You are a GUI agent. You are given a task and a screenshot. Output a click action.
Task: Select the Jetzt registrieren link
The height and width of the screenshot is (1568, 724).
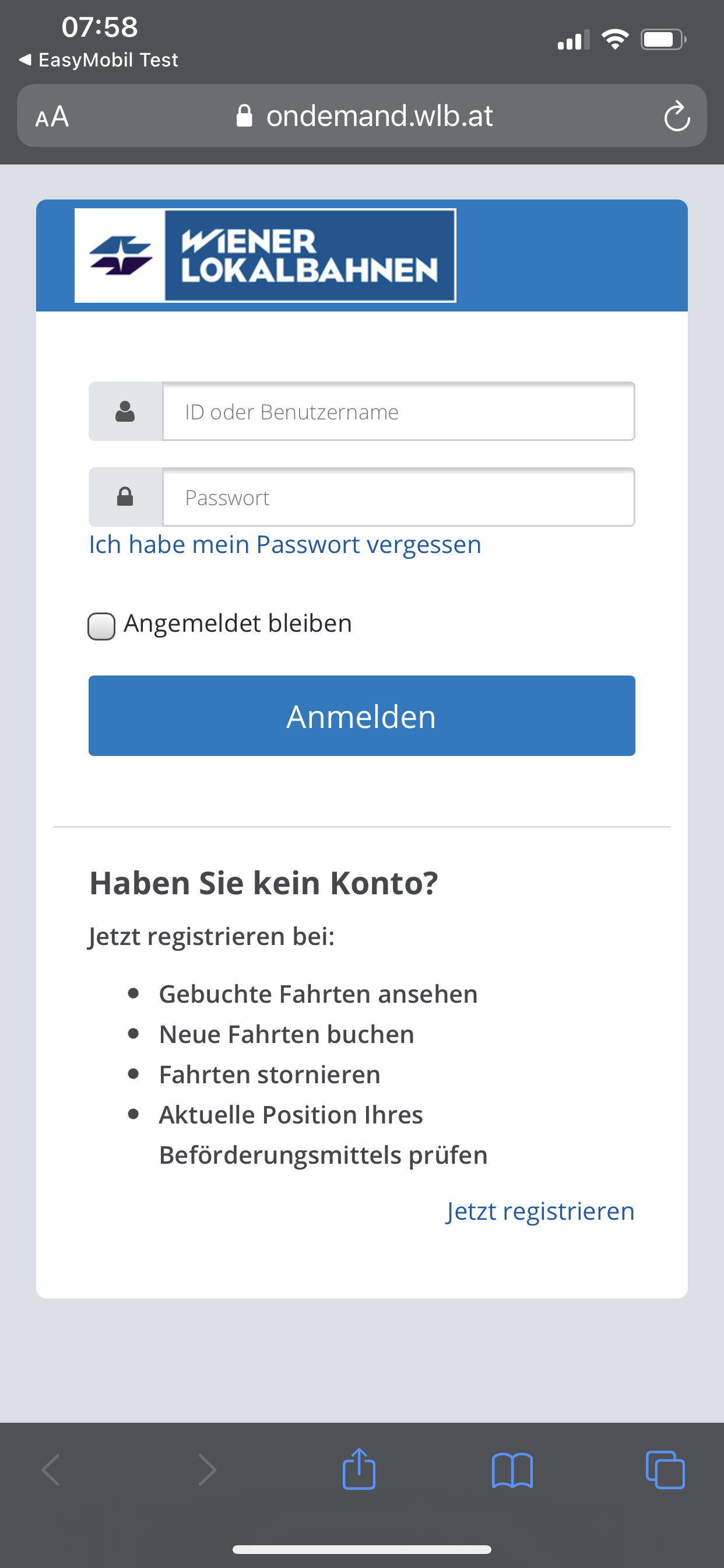click(540, 1212)
